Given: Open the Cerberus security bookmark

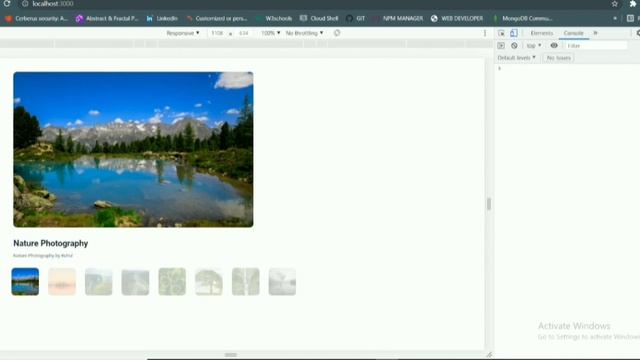Looking at the screenshot, I should [36, 18].
